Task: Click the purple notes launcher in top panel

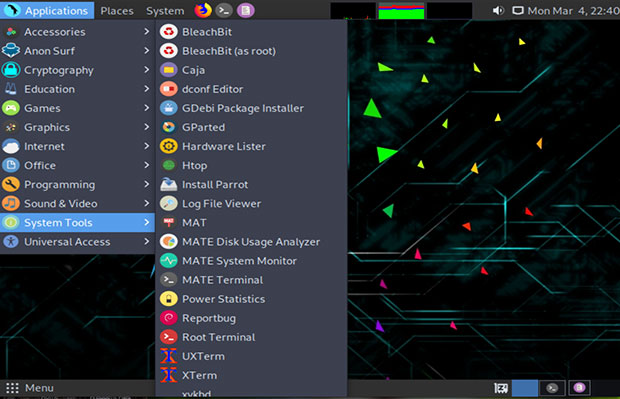Action: click(246, 10)
